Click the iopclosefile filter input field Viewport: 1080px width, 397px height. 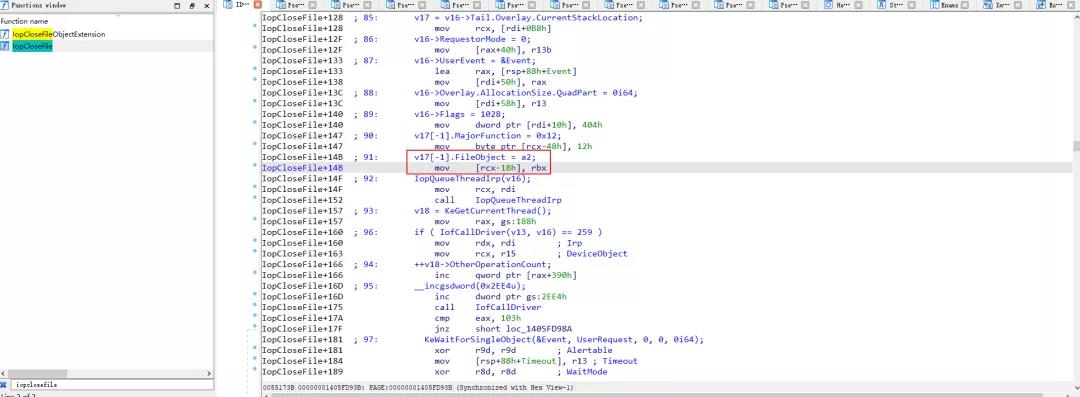(114, 385)
